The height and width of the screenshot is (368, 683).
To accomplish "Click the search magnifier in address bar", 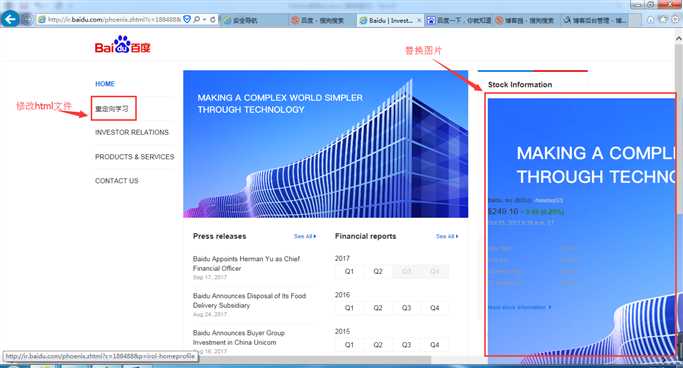I will (x=197, y=20).
